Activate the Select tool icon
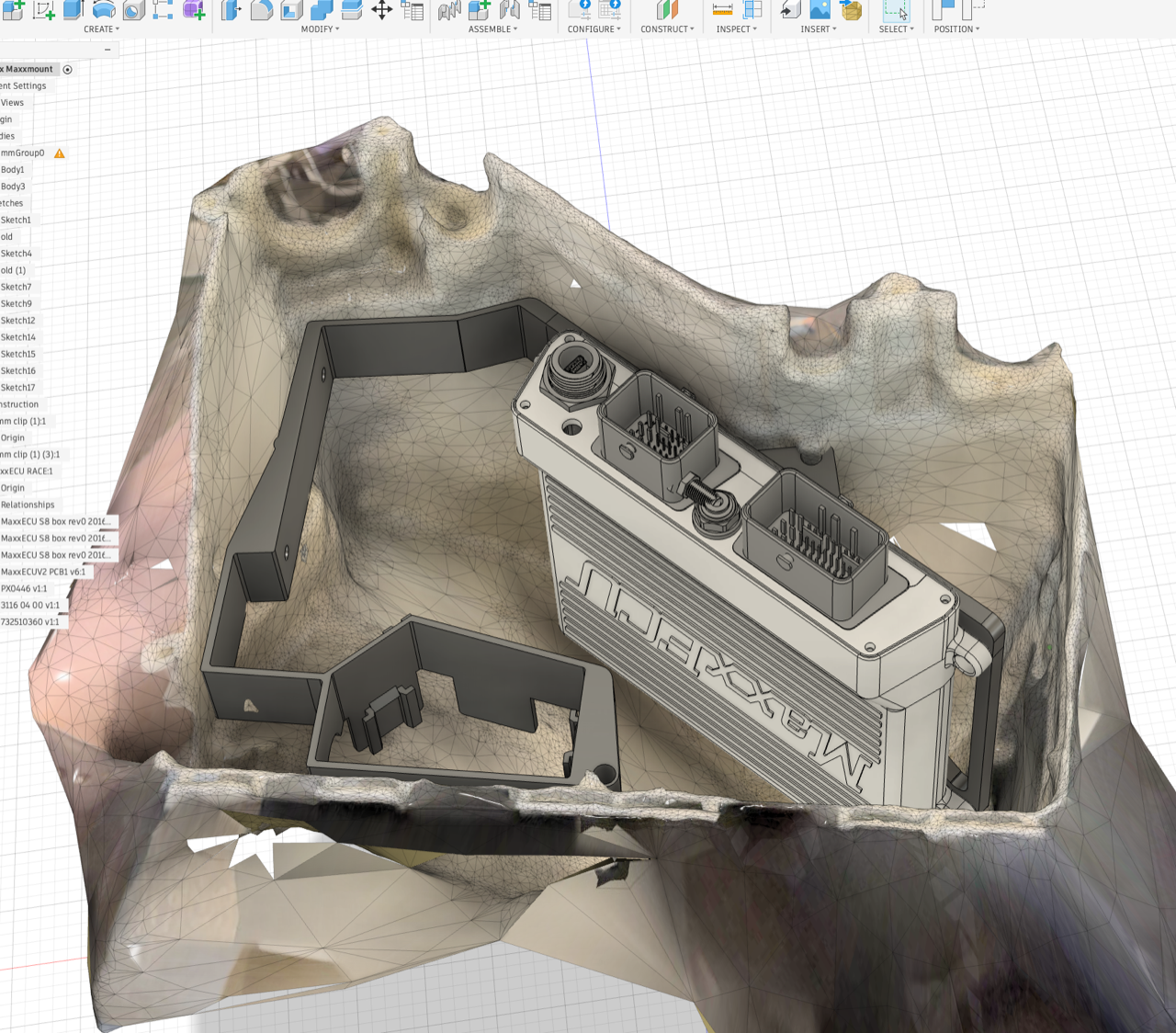 895,10
